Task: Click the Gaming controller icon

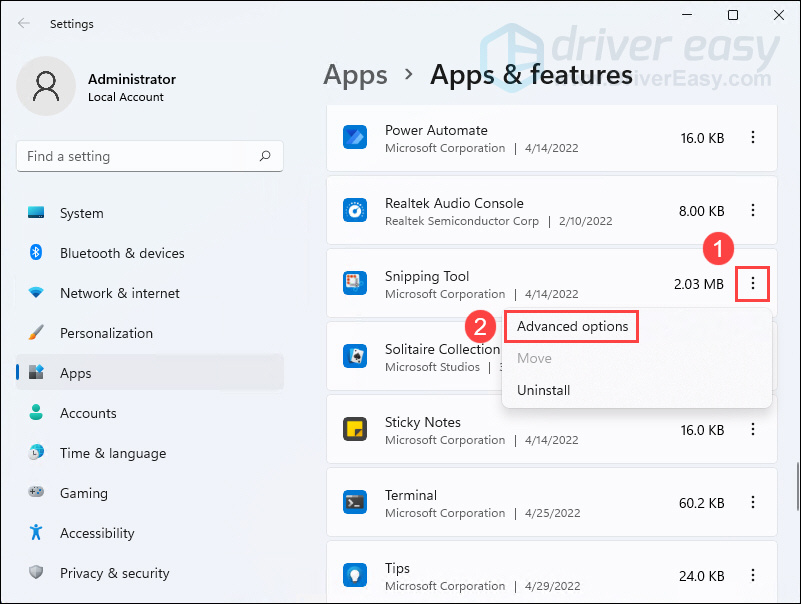Action: click(36, 492)
